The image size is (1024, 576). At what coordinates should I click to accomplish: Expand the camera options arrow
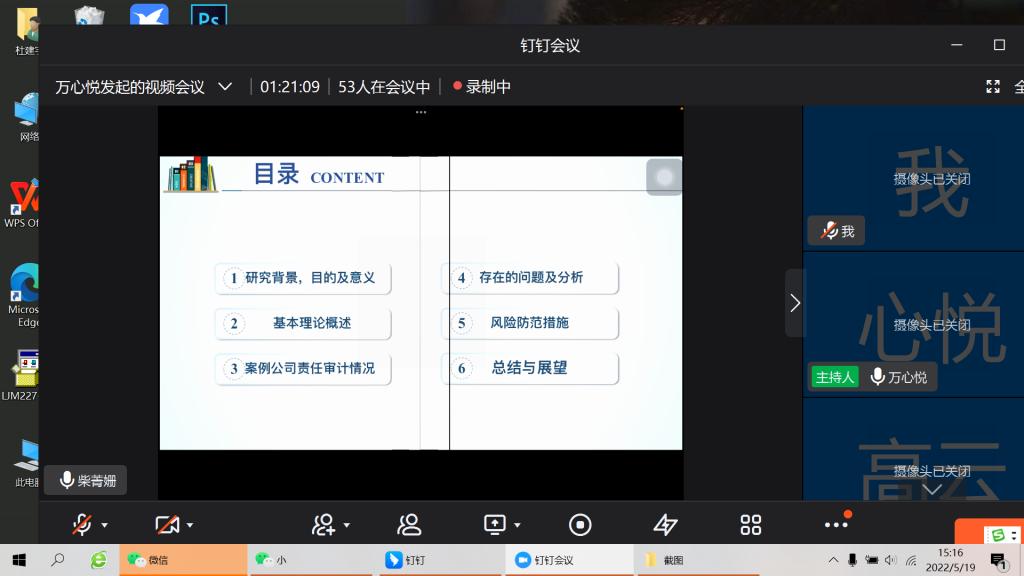(190, 525)
